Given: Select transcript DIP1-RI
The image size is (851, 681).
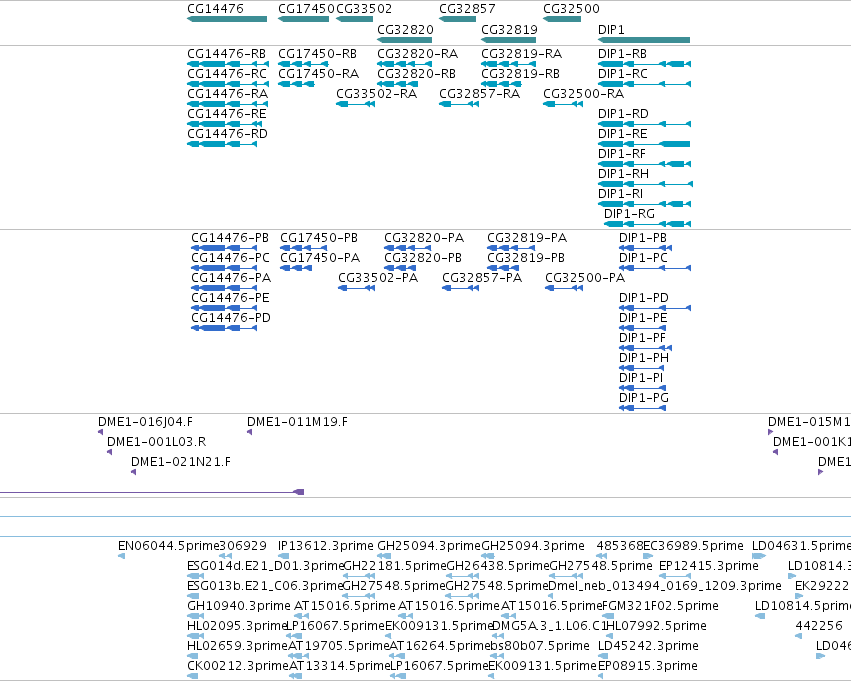Looking at the screenshot, I should pos(620,194).
